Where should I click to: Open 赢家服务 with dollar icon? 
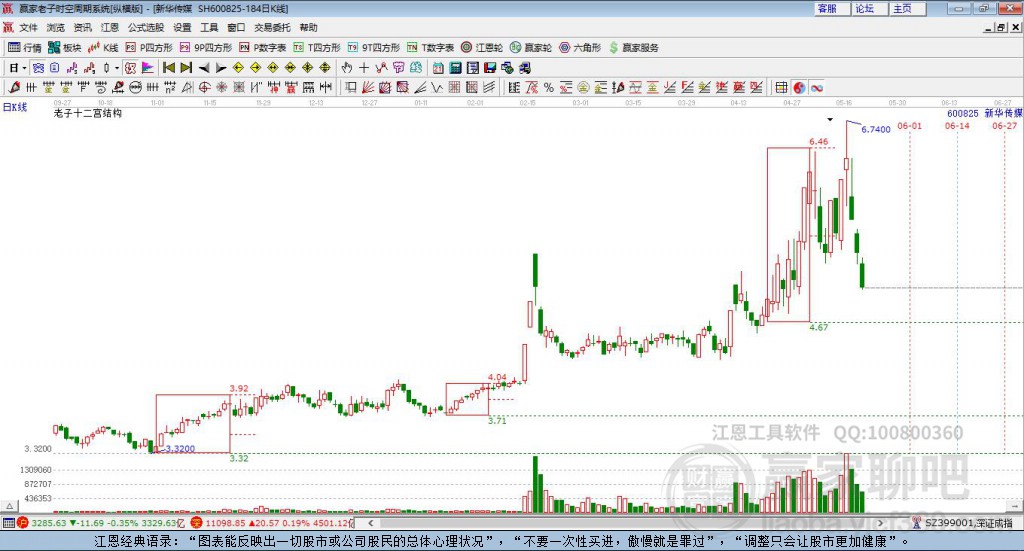[x=633, y=48]
